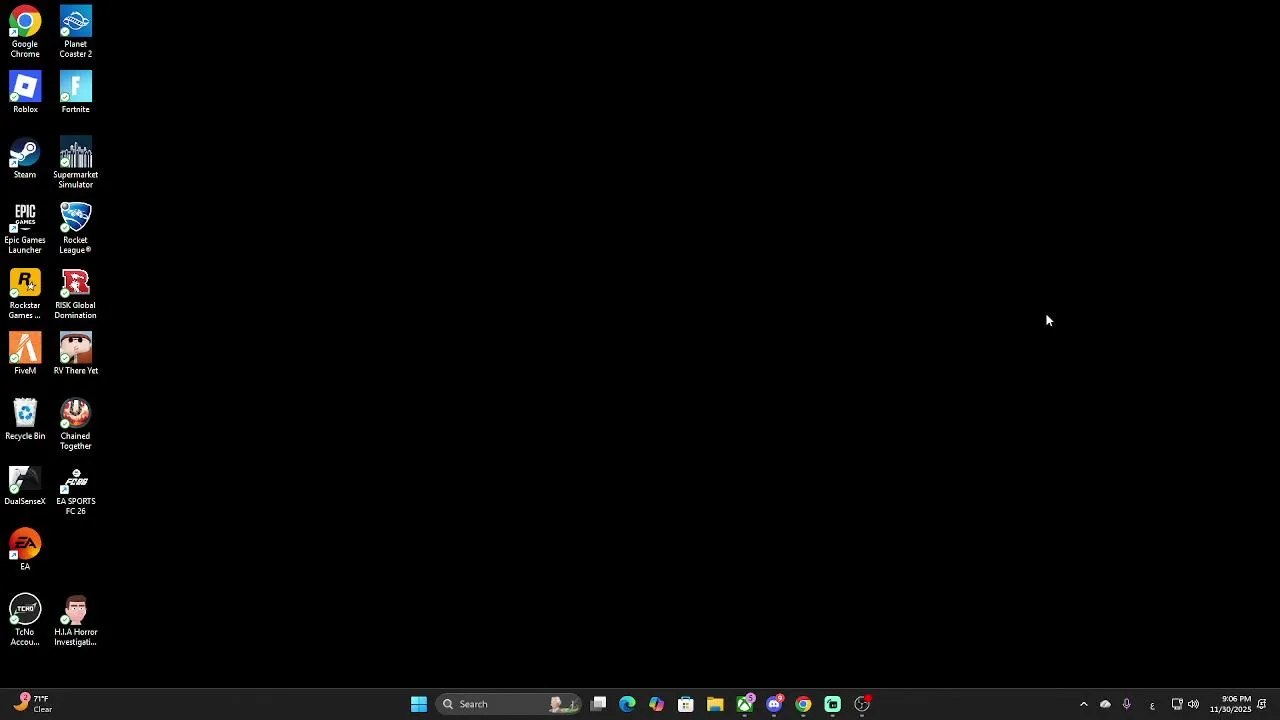
Task: Select the Rocket League desktop icon
Action: tap(75, 228)
